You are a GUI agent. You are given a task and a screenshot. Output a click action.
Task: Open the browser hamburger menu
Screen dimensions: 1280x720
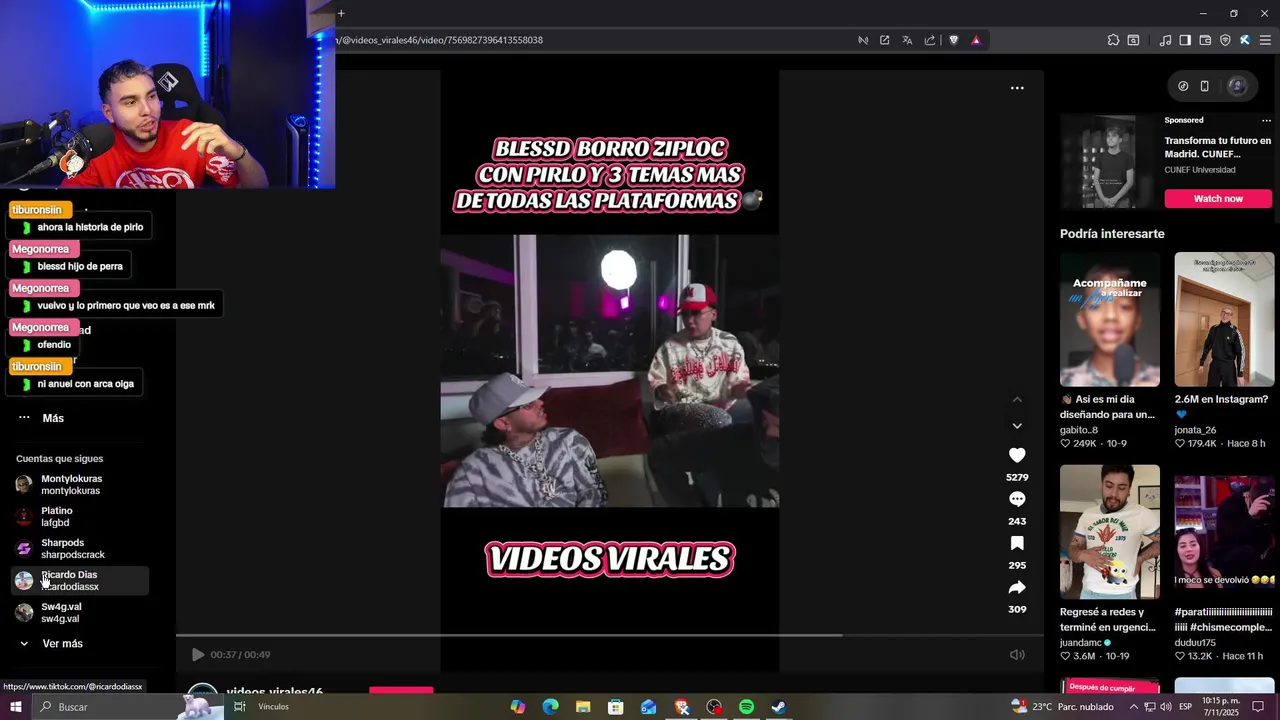click(x=1265, y=40)
